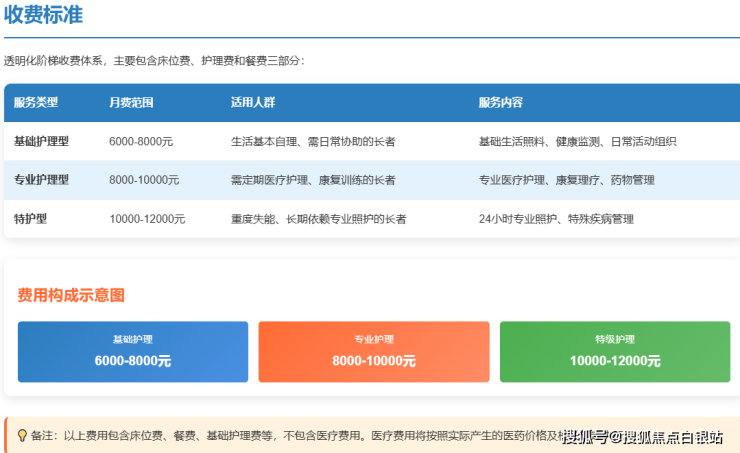Click the 月费范围 column header
The image size is (740, 453).
(131, 103)
